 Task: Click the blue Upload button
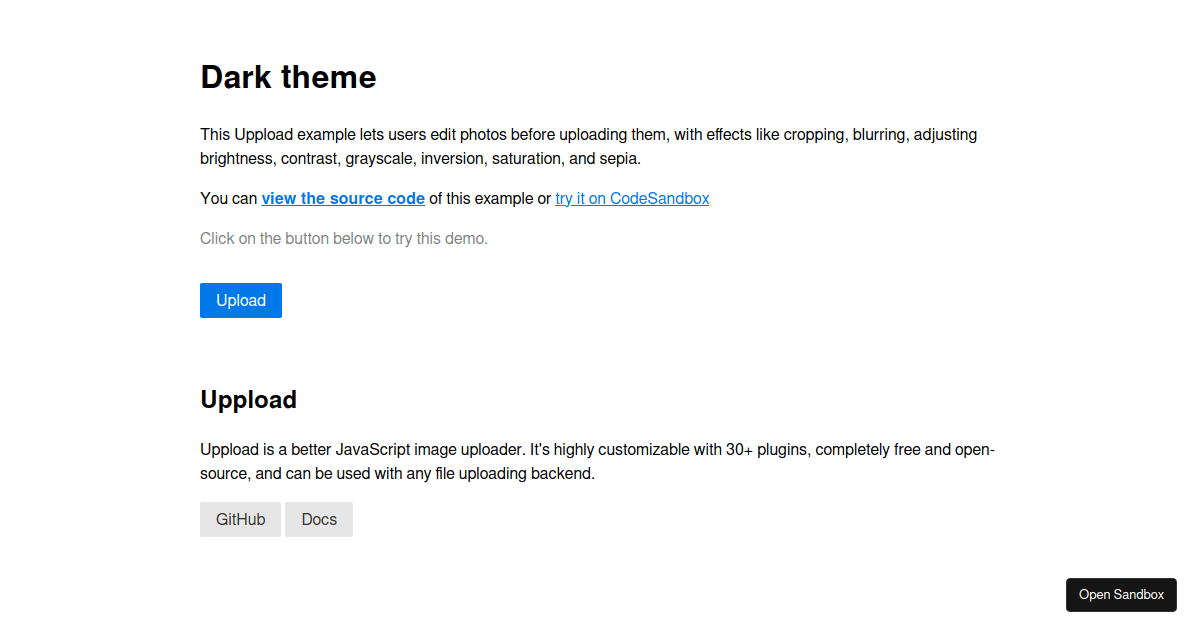(x=240, y=300)
